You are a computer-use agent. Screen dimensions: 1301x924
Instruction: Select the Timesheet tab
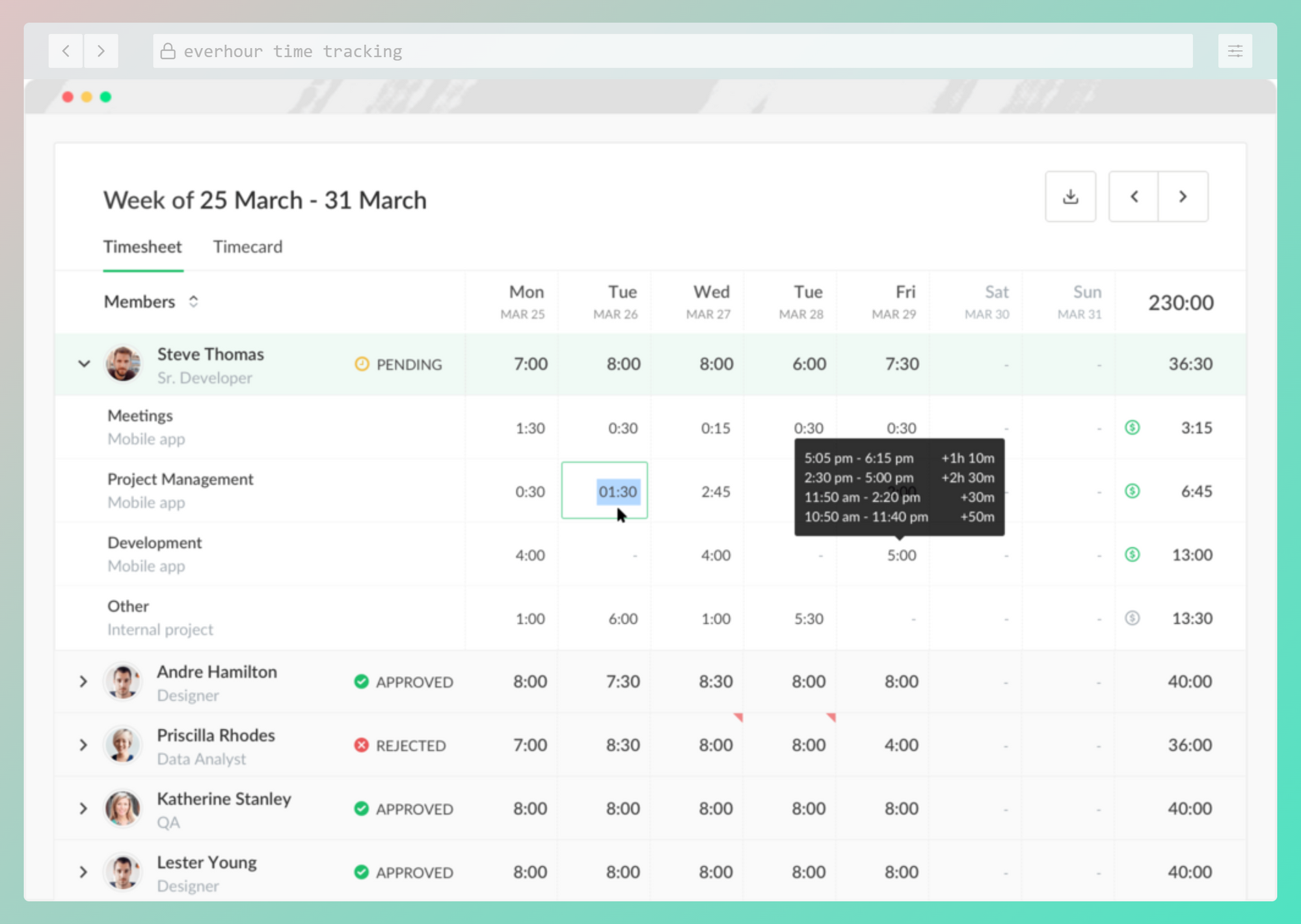click(x=143, y=247)
